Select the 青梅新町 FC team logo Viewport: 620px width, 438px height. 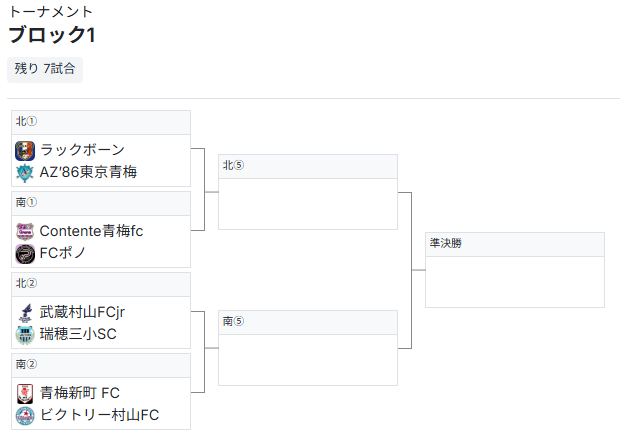[x=25, y=394]
